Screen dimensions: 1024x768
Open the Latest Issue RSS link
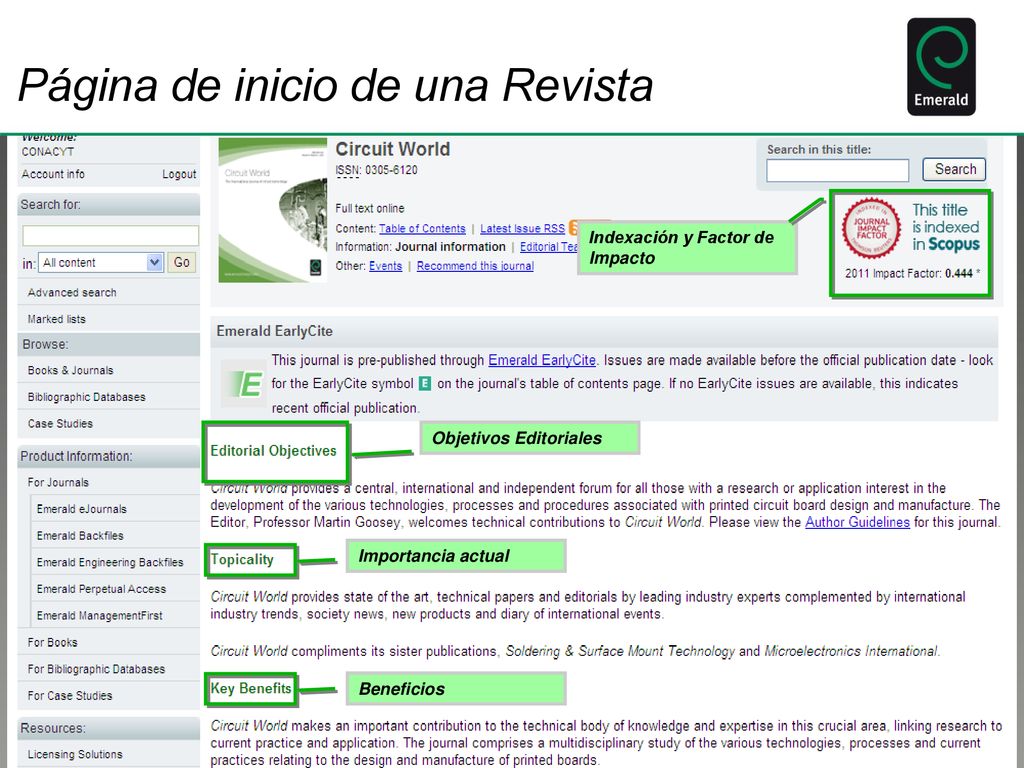[522, 229]
